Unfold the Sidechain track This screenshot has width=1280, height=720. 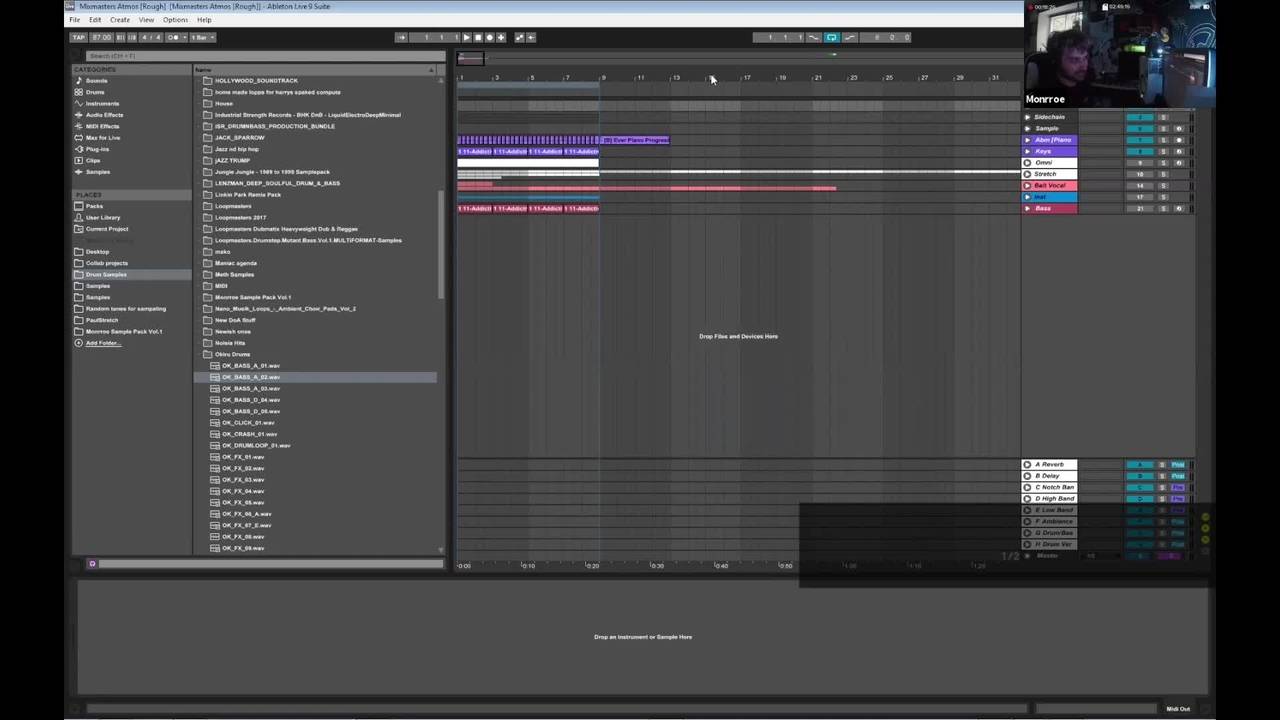click(x=1027, y=117)
